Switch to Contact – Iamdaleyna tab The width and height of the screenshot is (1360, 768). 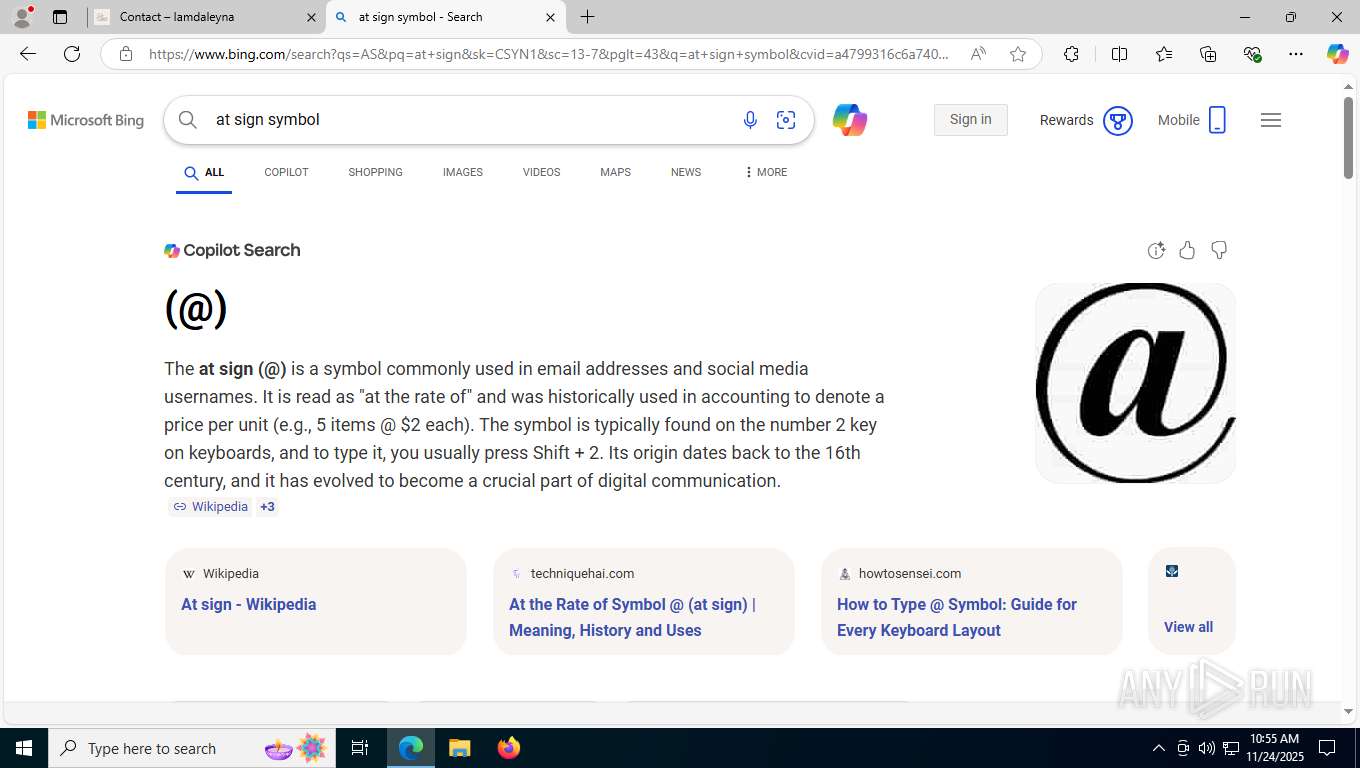(x=207, y=17)
